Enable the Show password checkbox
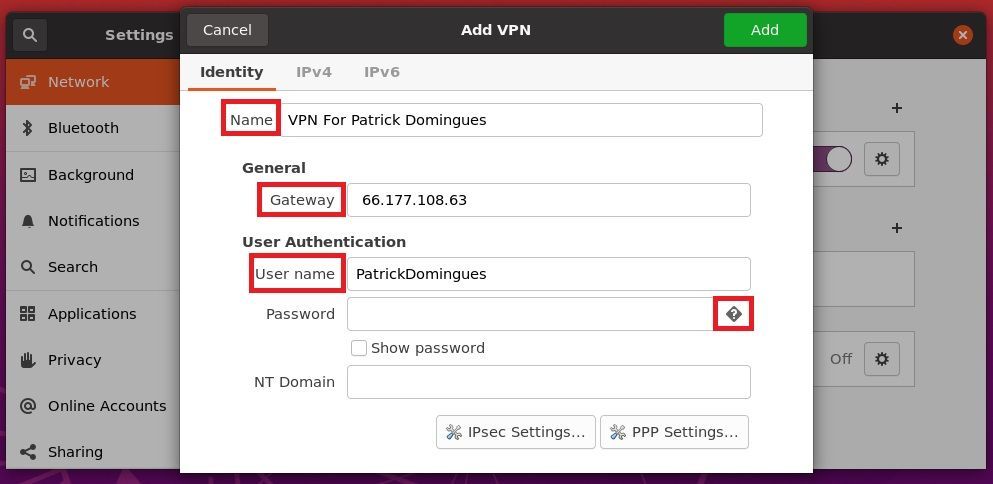The height and width of the screenshot is (484, 993). tap(359, 348)
